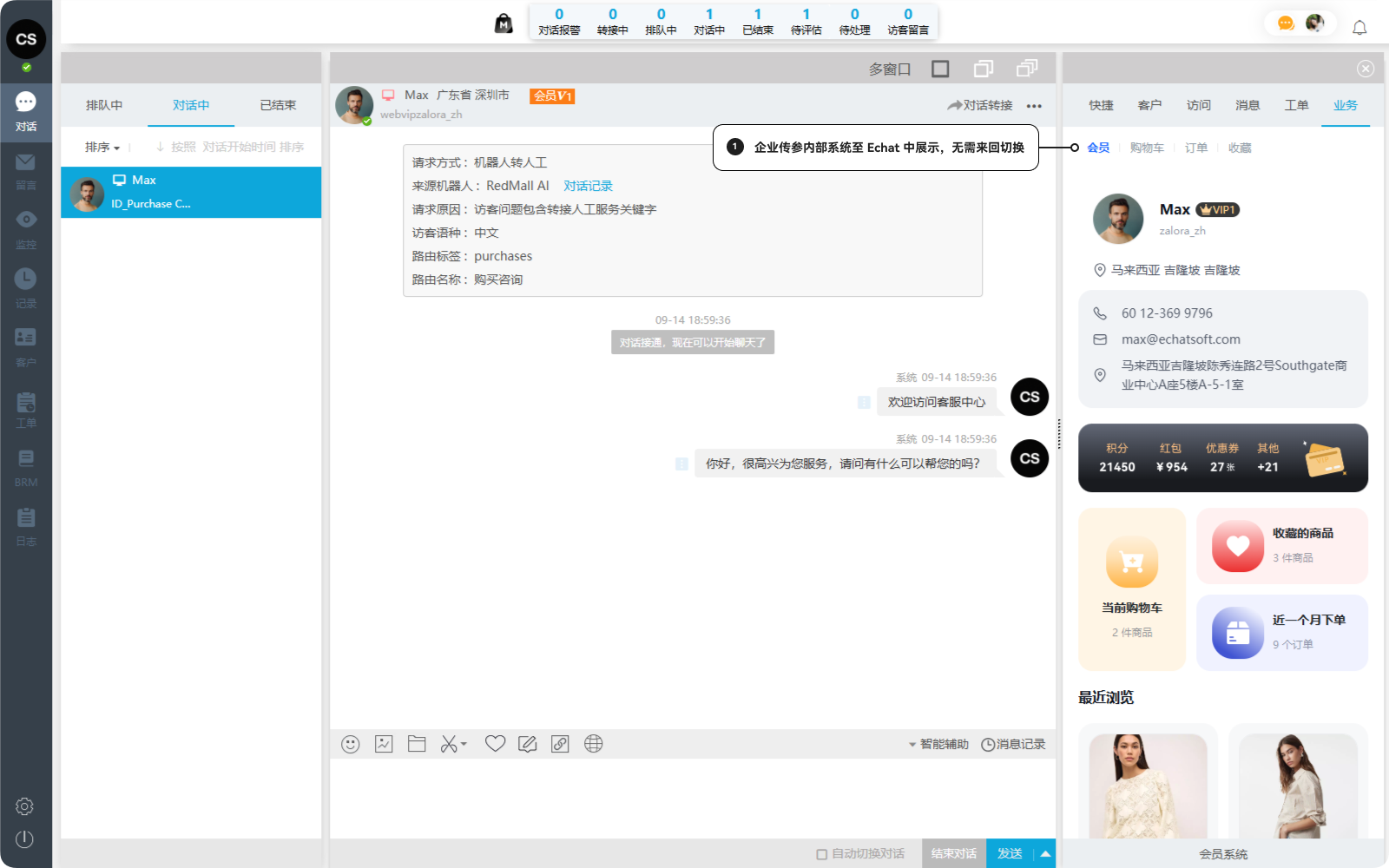The image size is (1389, 868).
Task: Switch to the 已结束 tab
Action: (278, 105)
